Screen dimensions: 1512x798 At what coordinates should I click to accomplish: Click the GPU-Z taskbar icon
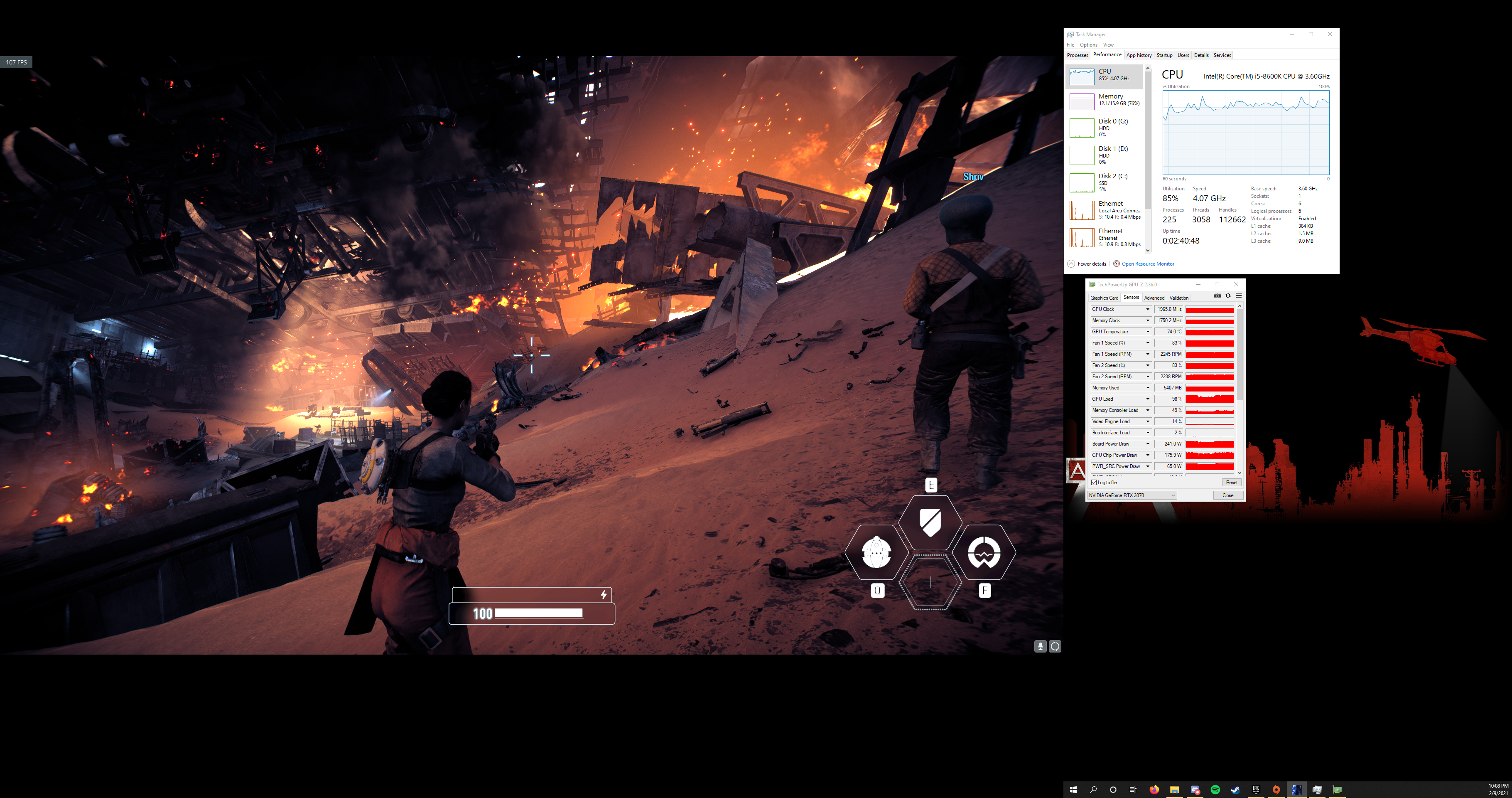(1338, 790)
